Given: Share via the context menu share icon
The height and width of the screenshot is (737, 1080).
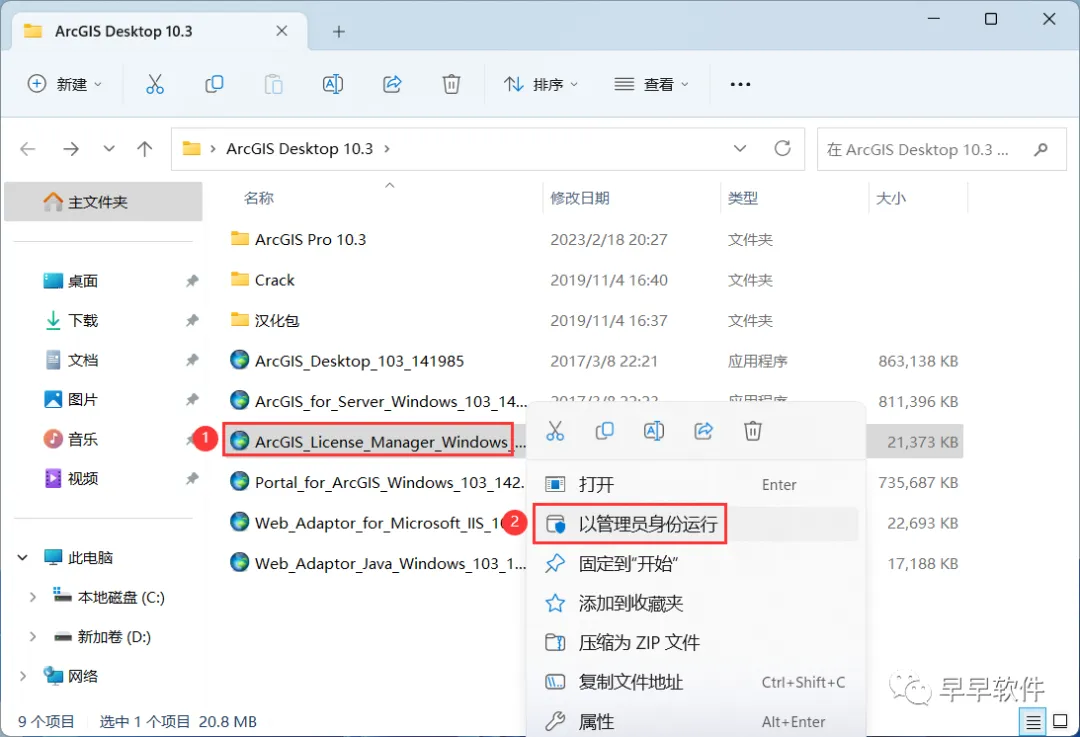Looking at the screenshot, I should [x=703, y=431].
